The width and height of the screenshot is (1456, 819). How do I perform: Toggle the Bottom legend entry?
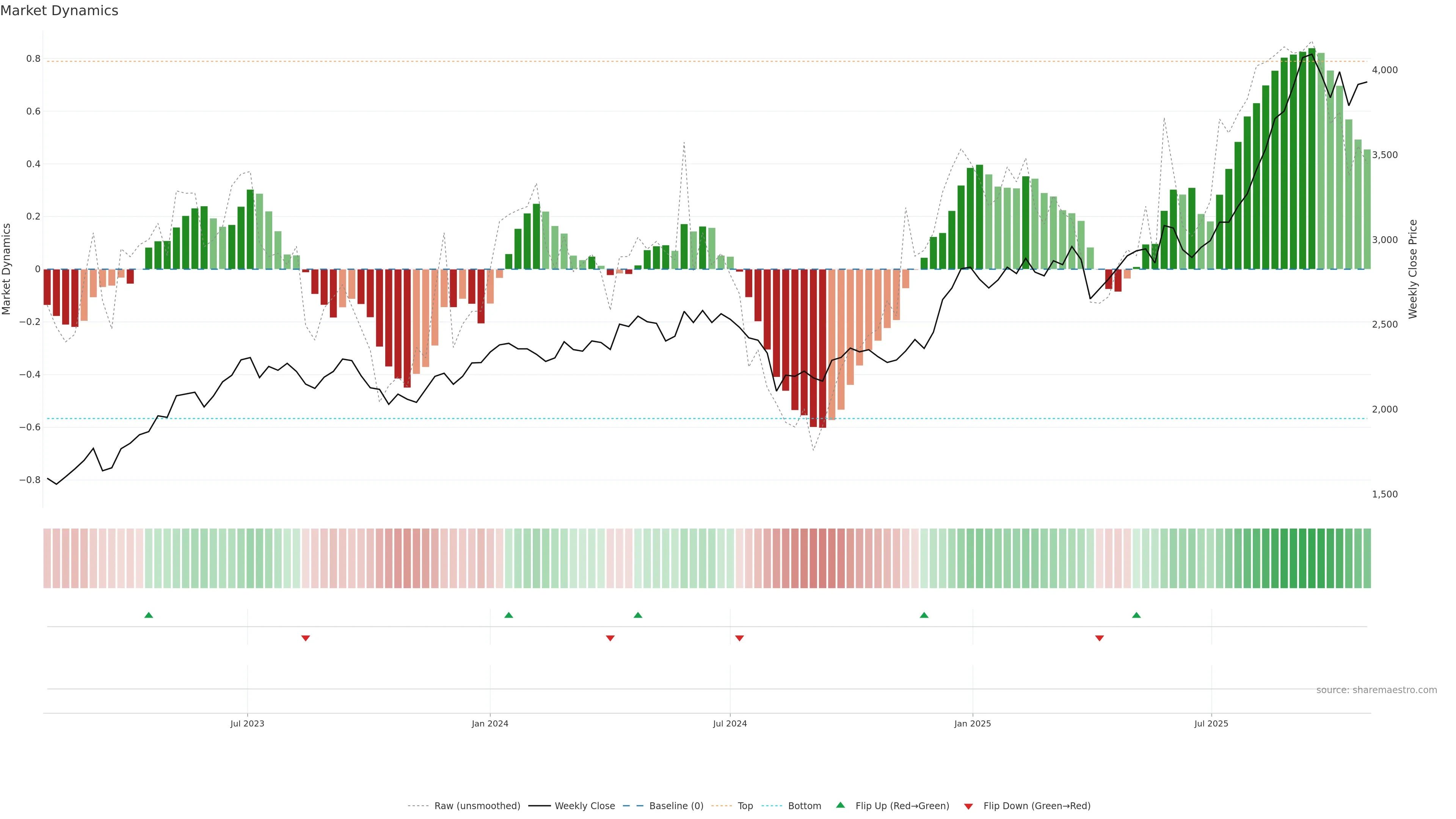point(804,806)
